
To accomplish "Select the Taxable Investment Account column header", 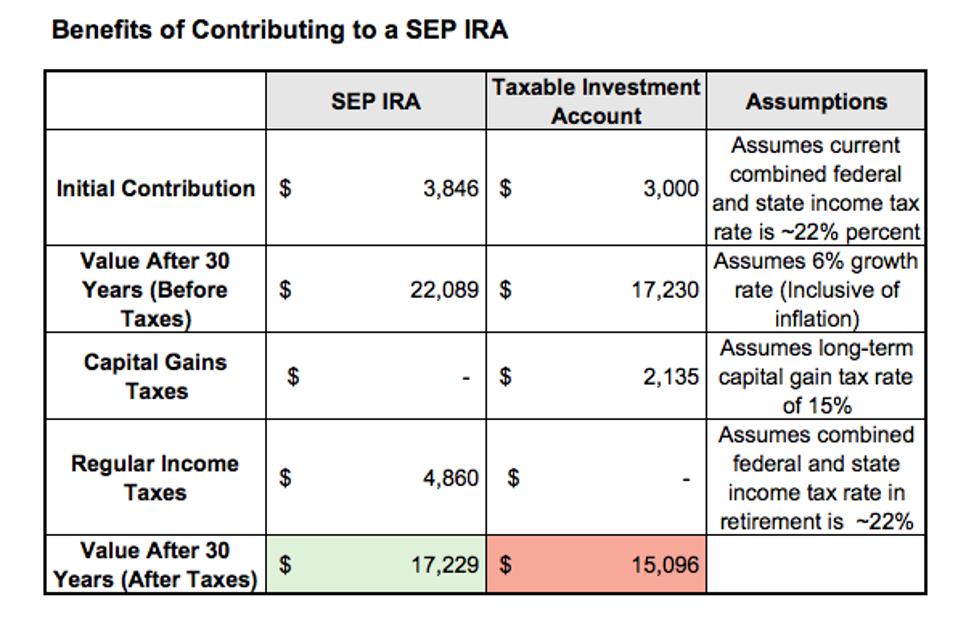I will (x=596, y=101).
